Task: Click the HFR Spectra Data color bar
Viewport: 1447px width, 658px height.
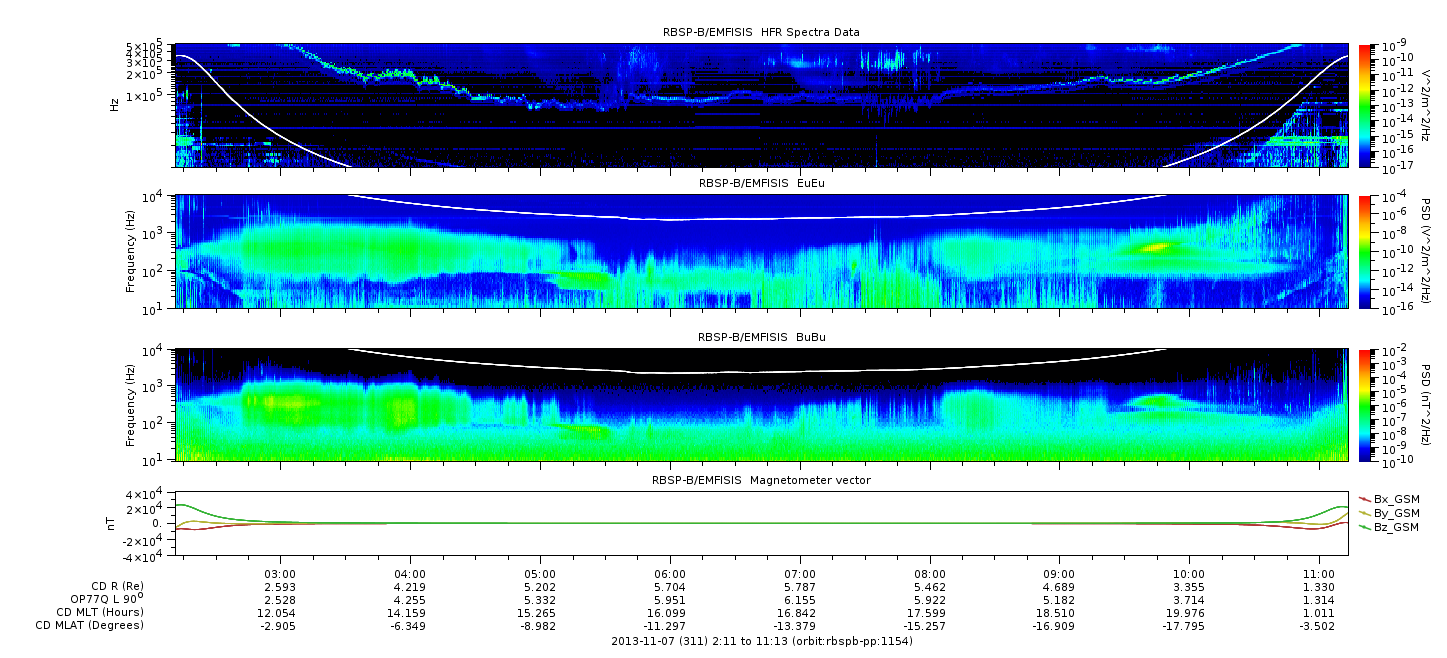Action: coord(1366,104)
